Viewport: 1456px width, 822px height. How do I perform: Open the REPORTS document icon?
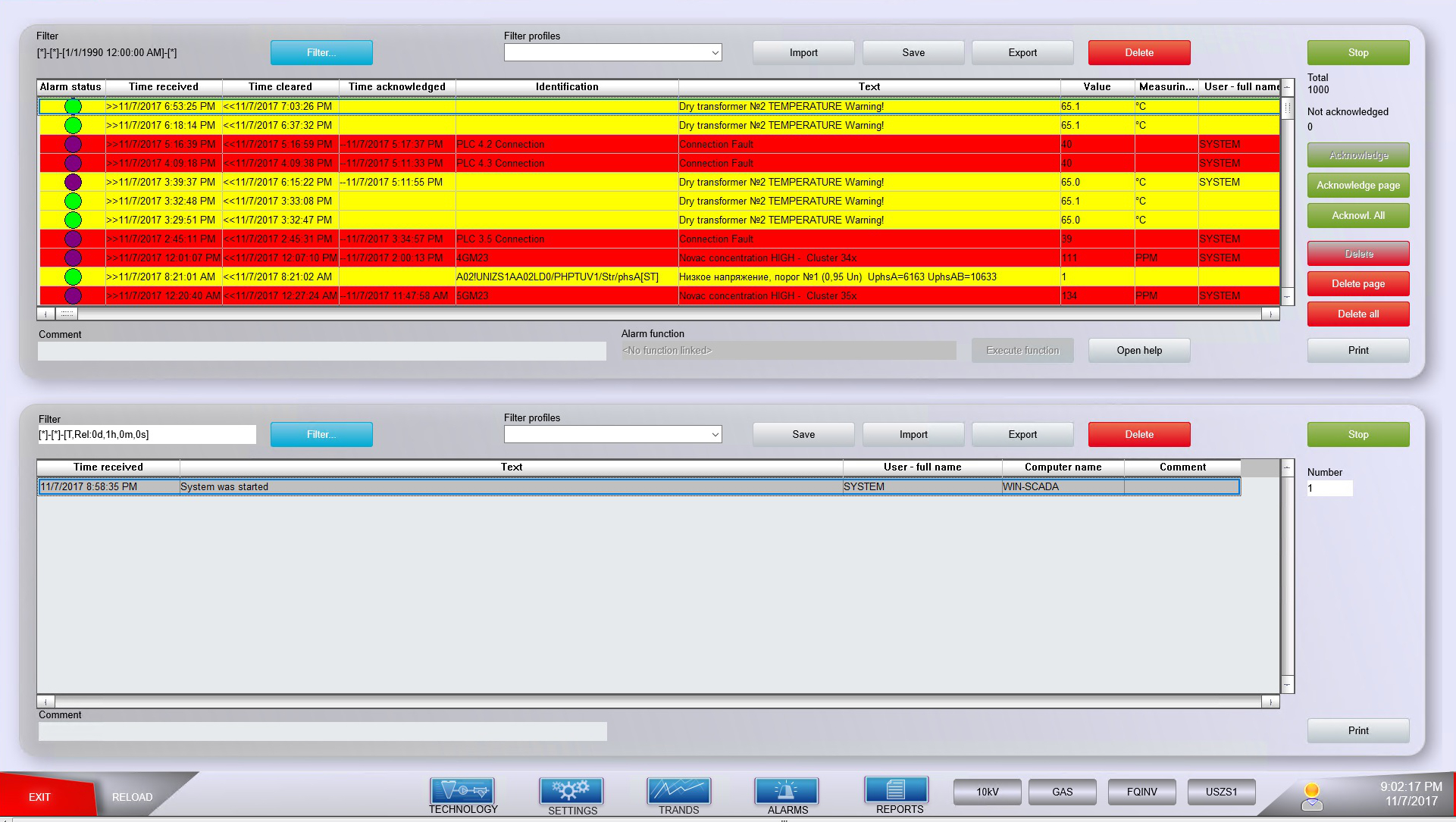coord(897,790)
